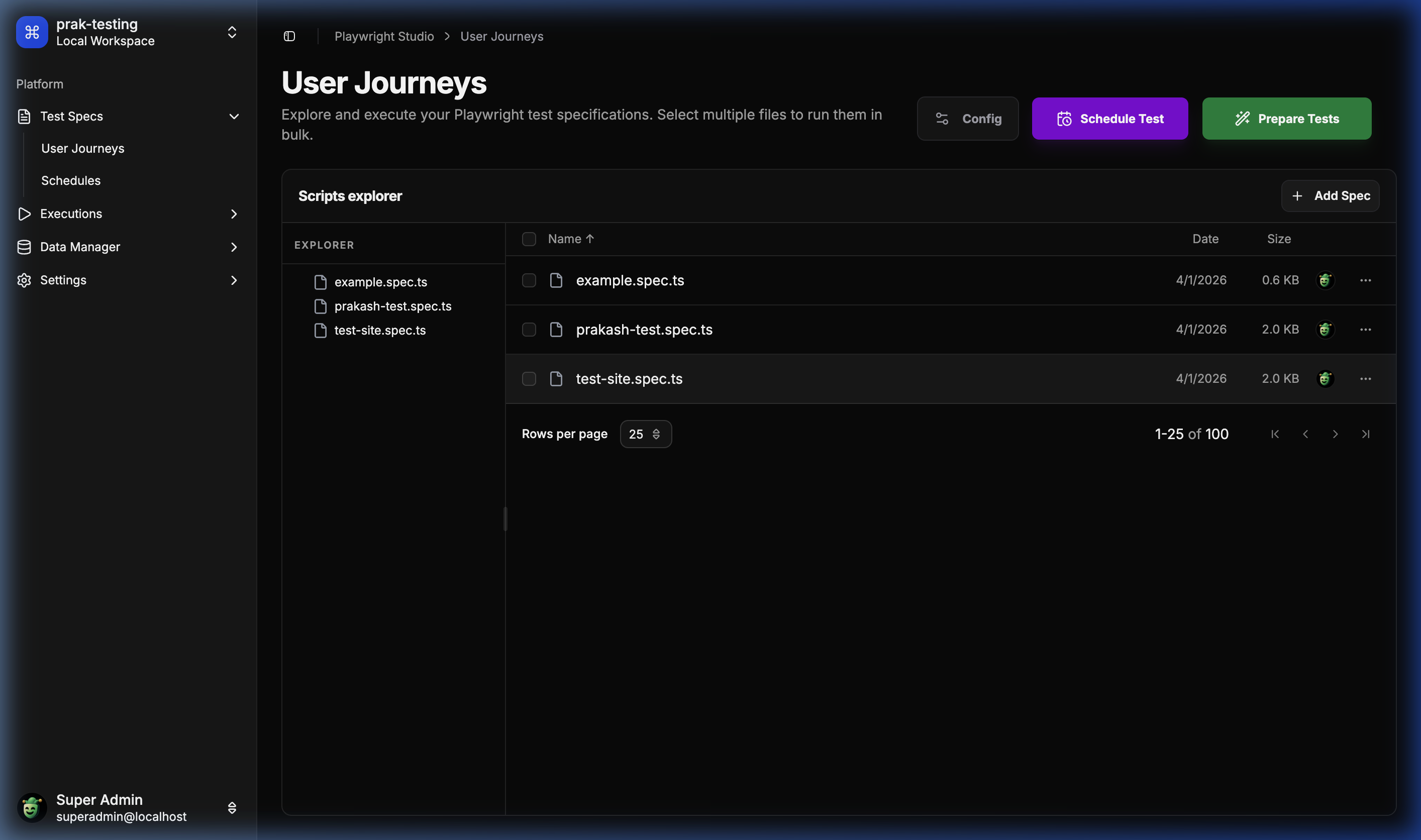Viewport: 1421px width, 840px height.
Task: Click the file icon in example.spec.ts table row
Action: pos(556,280)
